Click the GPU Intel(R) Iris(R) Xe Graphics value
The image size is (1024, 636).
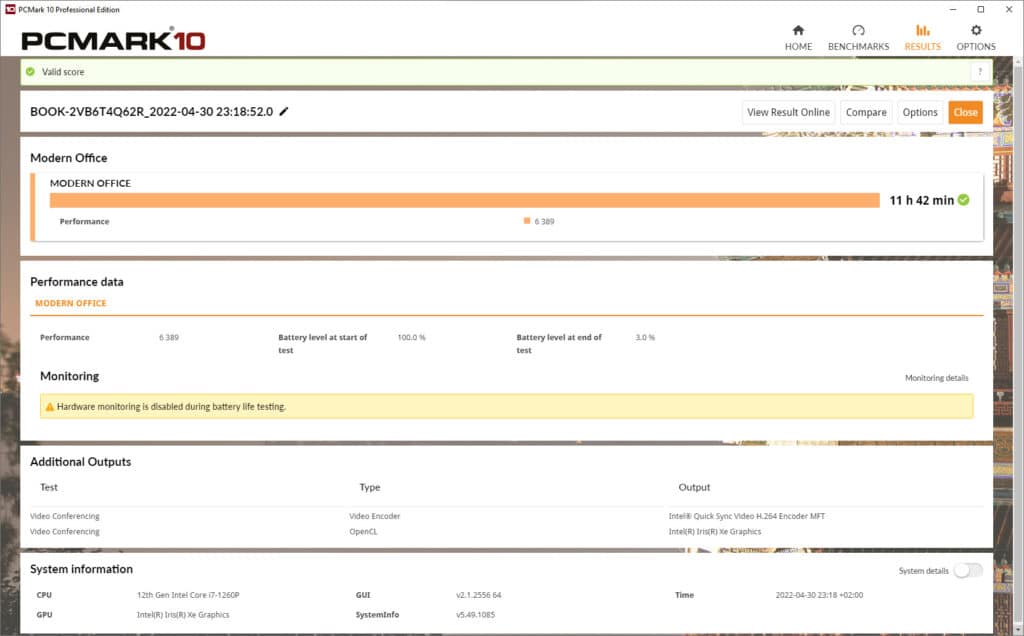pos(183,614)
